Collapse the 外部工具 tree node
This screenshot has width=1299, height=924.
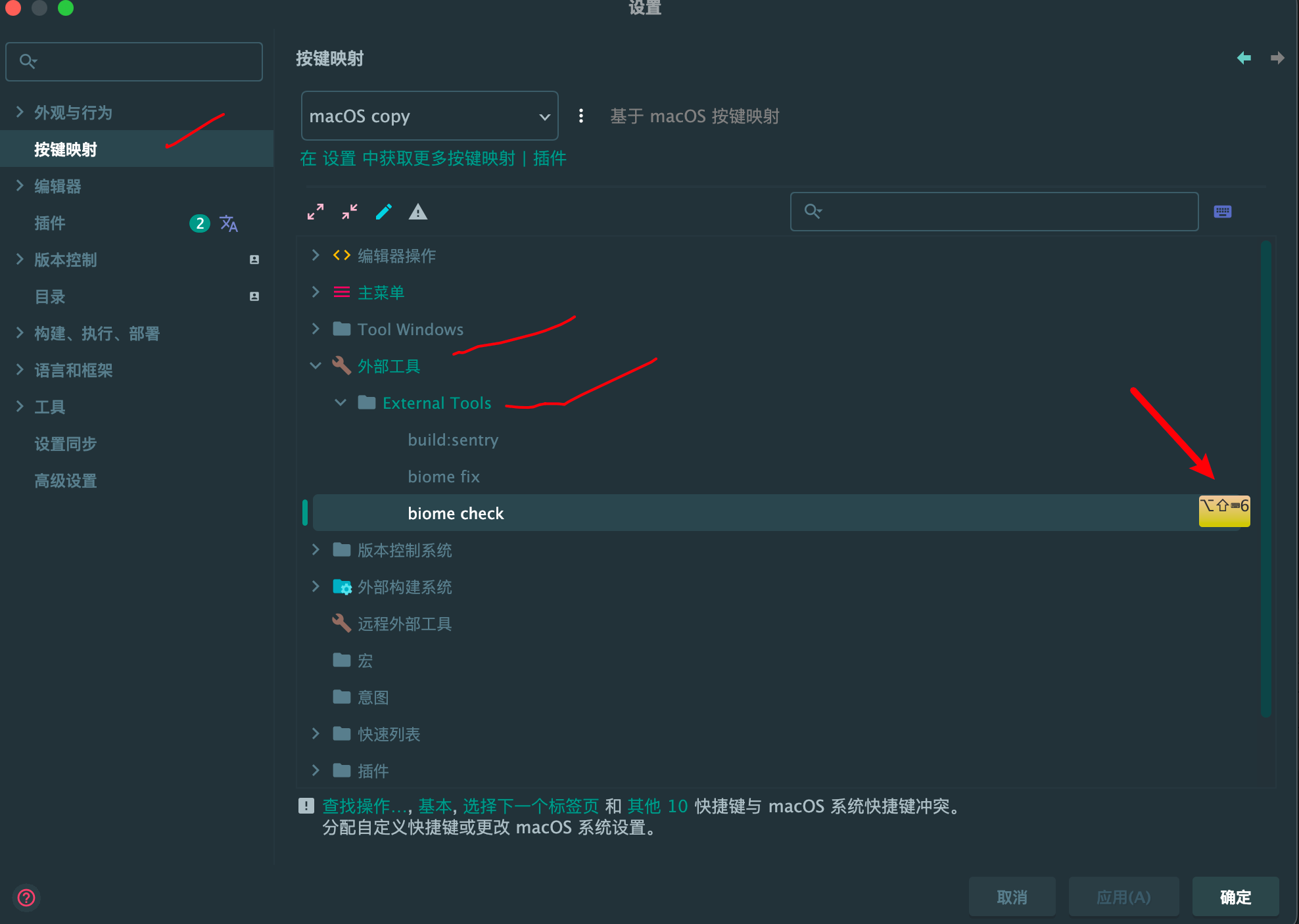[x=316, y=366]
